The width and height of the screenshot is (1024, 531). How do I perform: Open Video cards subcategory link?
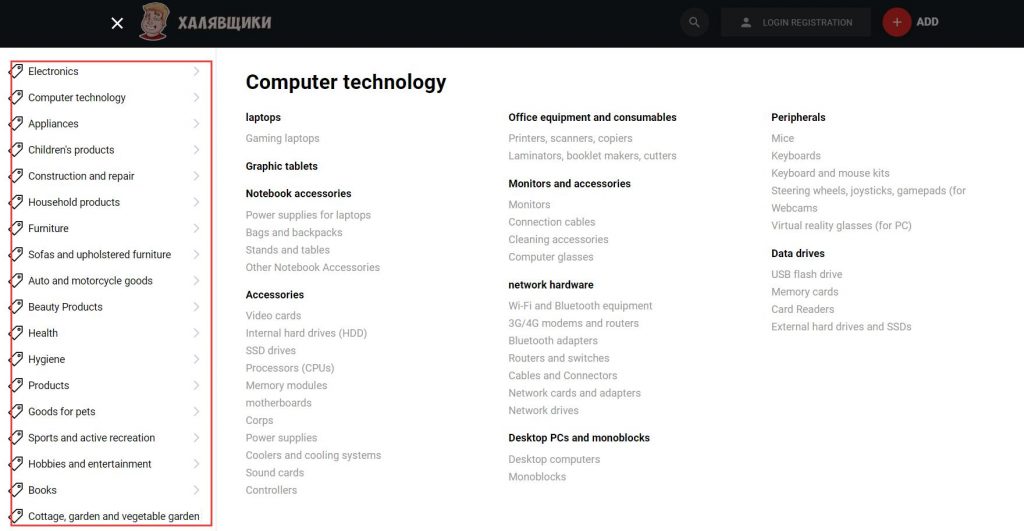click(x=274, y=315)
